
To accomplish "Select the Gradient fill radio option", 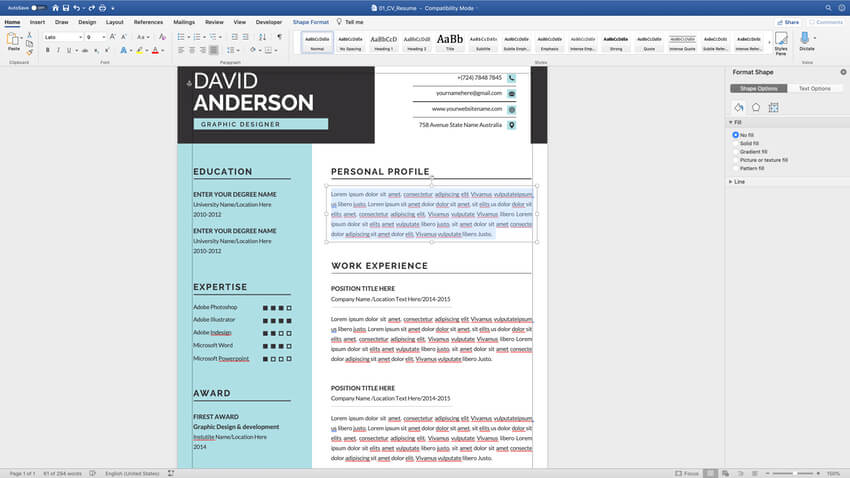I will click(736, 152).
